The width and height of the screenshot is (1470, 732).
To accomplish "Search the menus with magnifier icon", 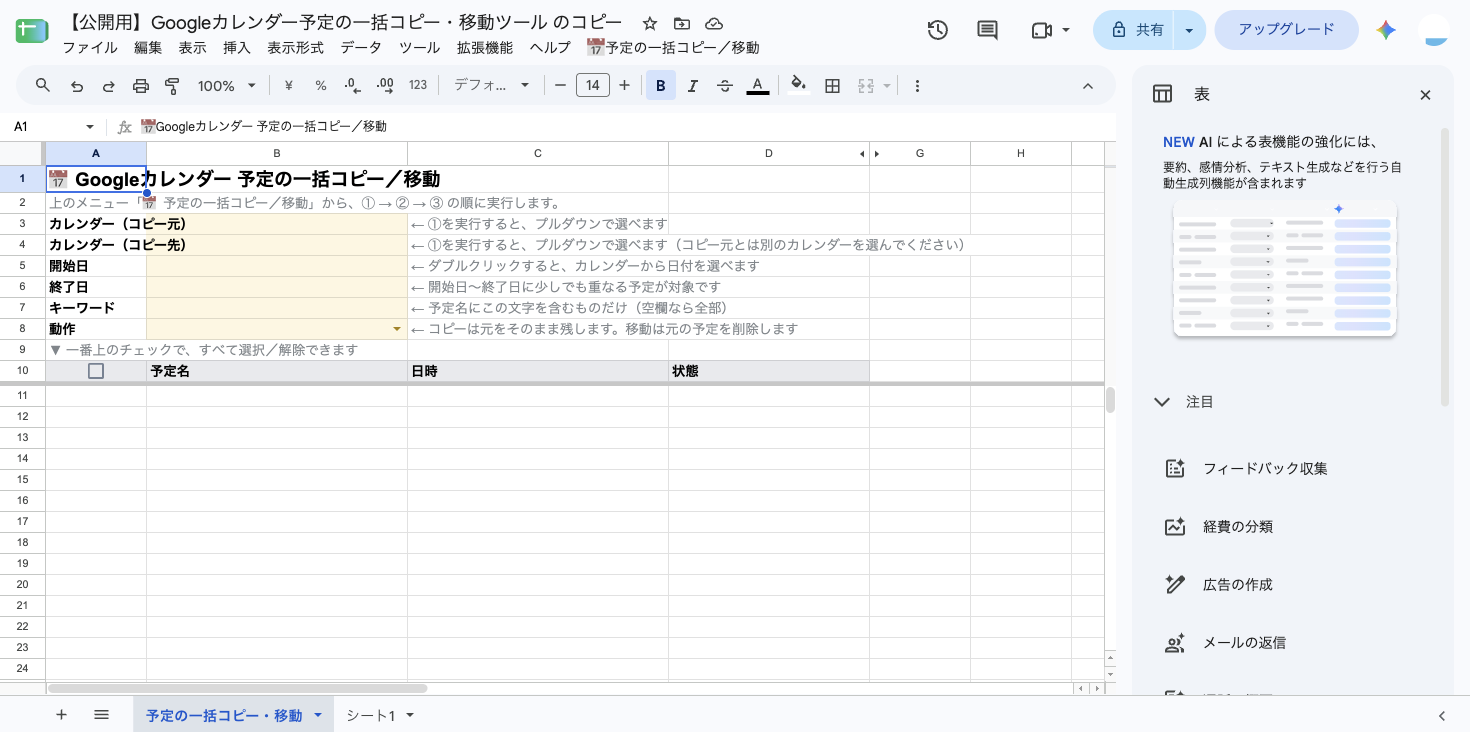I will (43, 86).
